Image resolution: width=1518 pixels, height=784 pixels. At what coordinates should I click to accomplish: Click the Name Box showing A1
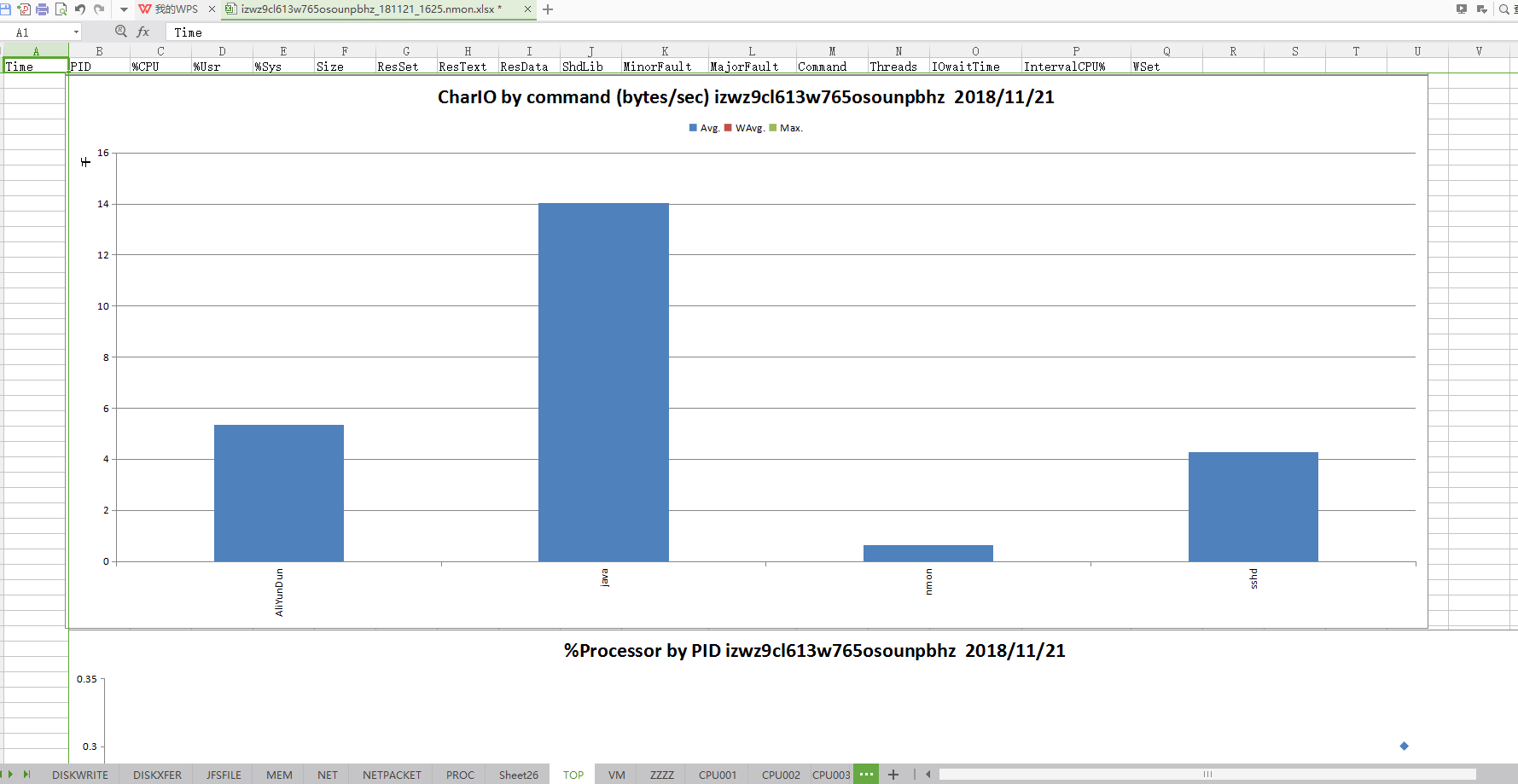click(36, 32)
